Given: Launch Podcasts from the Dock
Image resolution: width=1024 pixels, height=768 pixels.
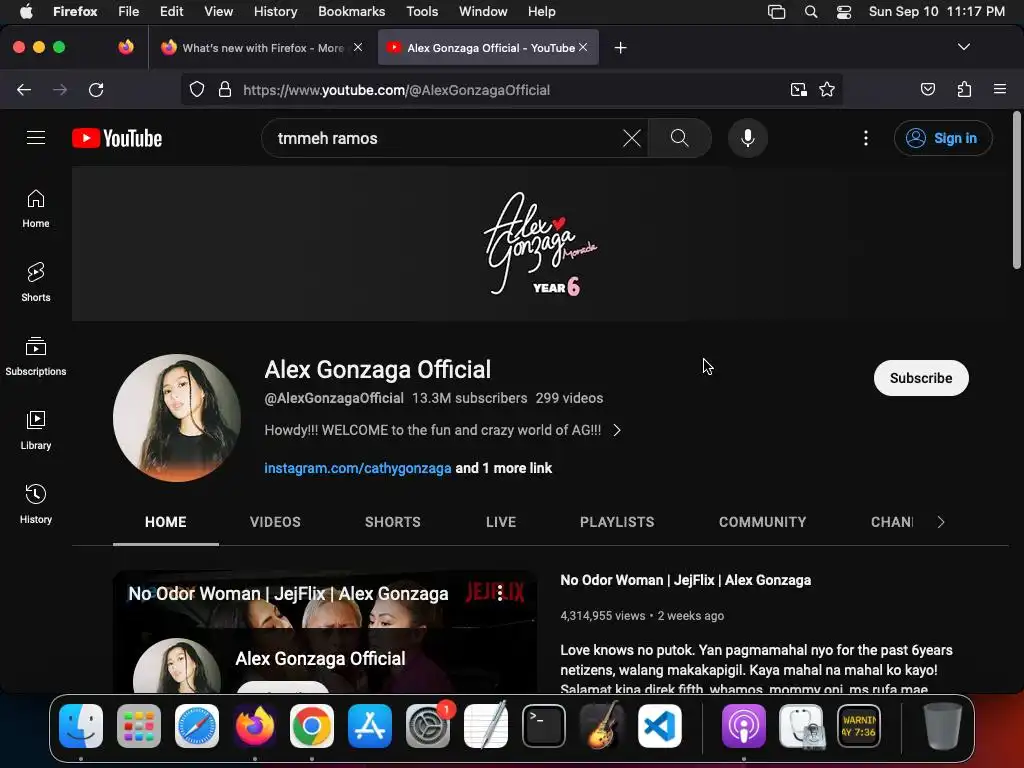Looking at the screenshot, I should (743, 726).
